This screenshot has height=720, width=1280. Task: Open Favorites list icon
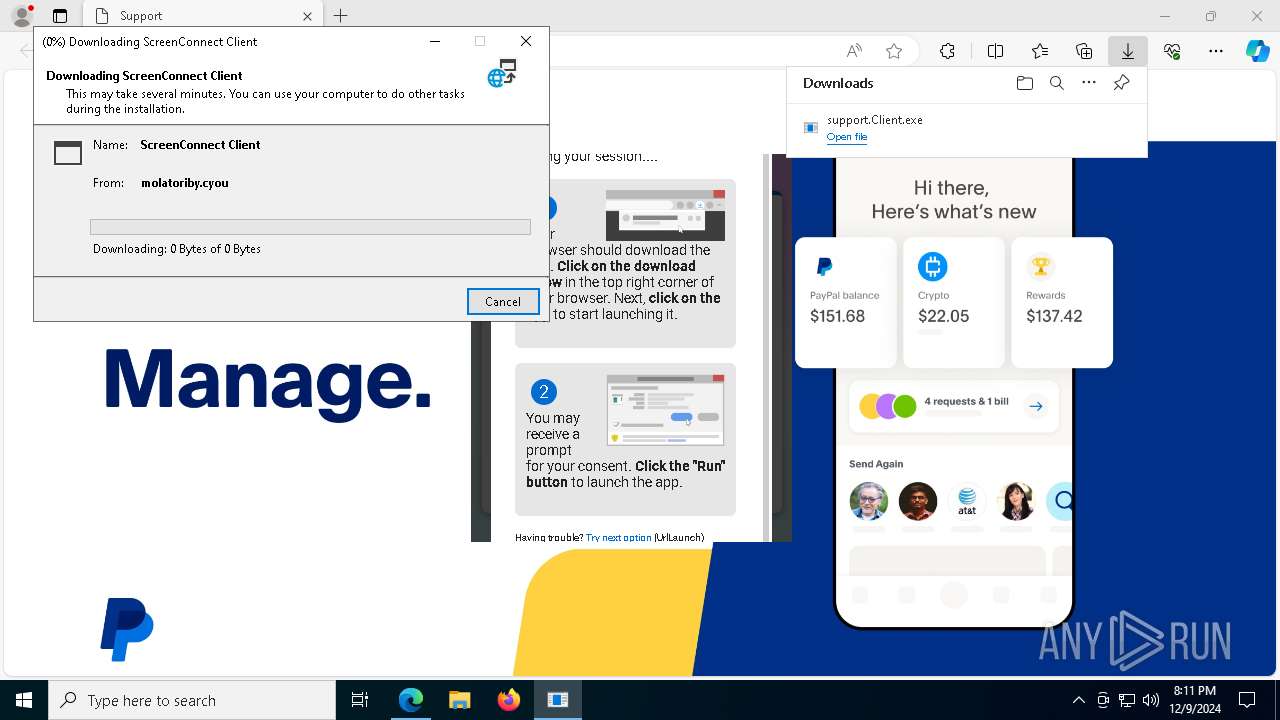tap(1040, 51)
